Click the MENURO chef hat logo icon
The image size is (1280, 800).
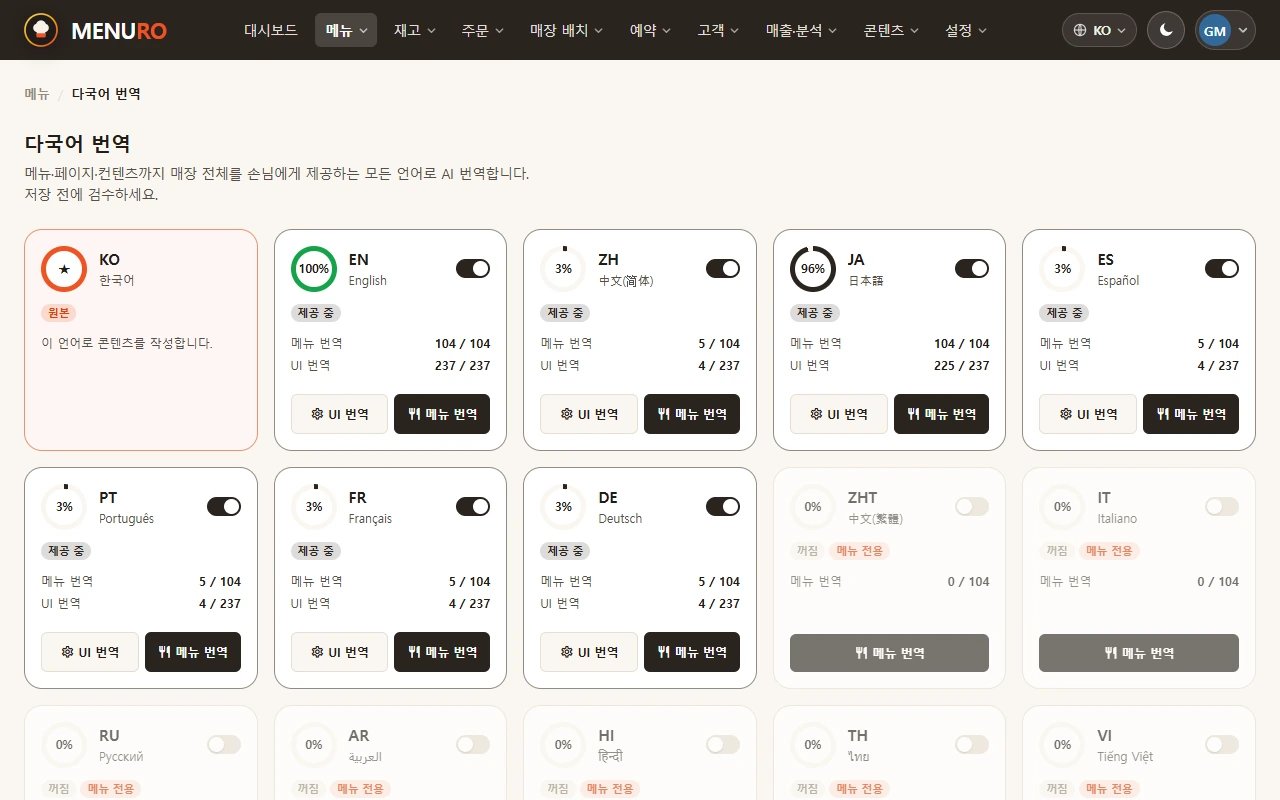41,30
